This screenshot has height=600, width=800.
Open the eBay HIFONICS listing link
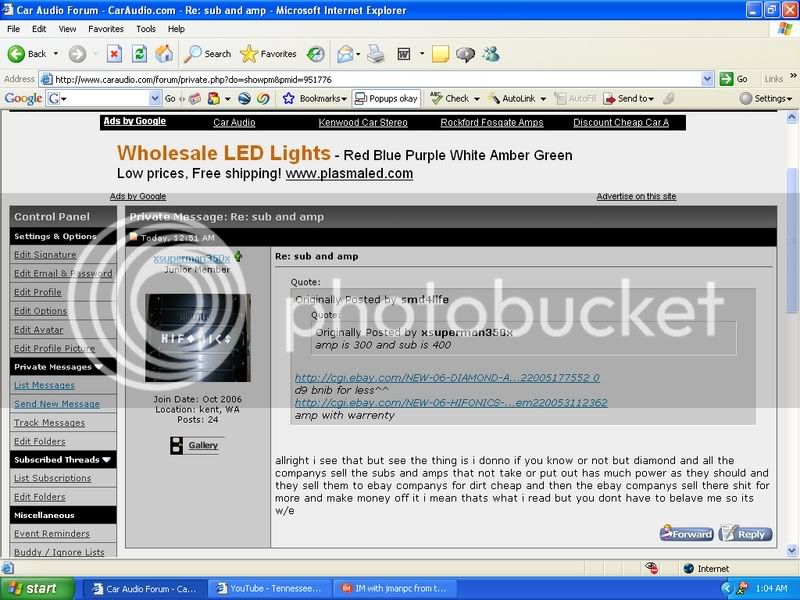point(451,403)
